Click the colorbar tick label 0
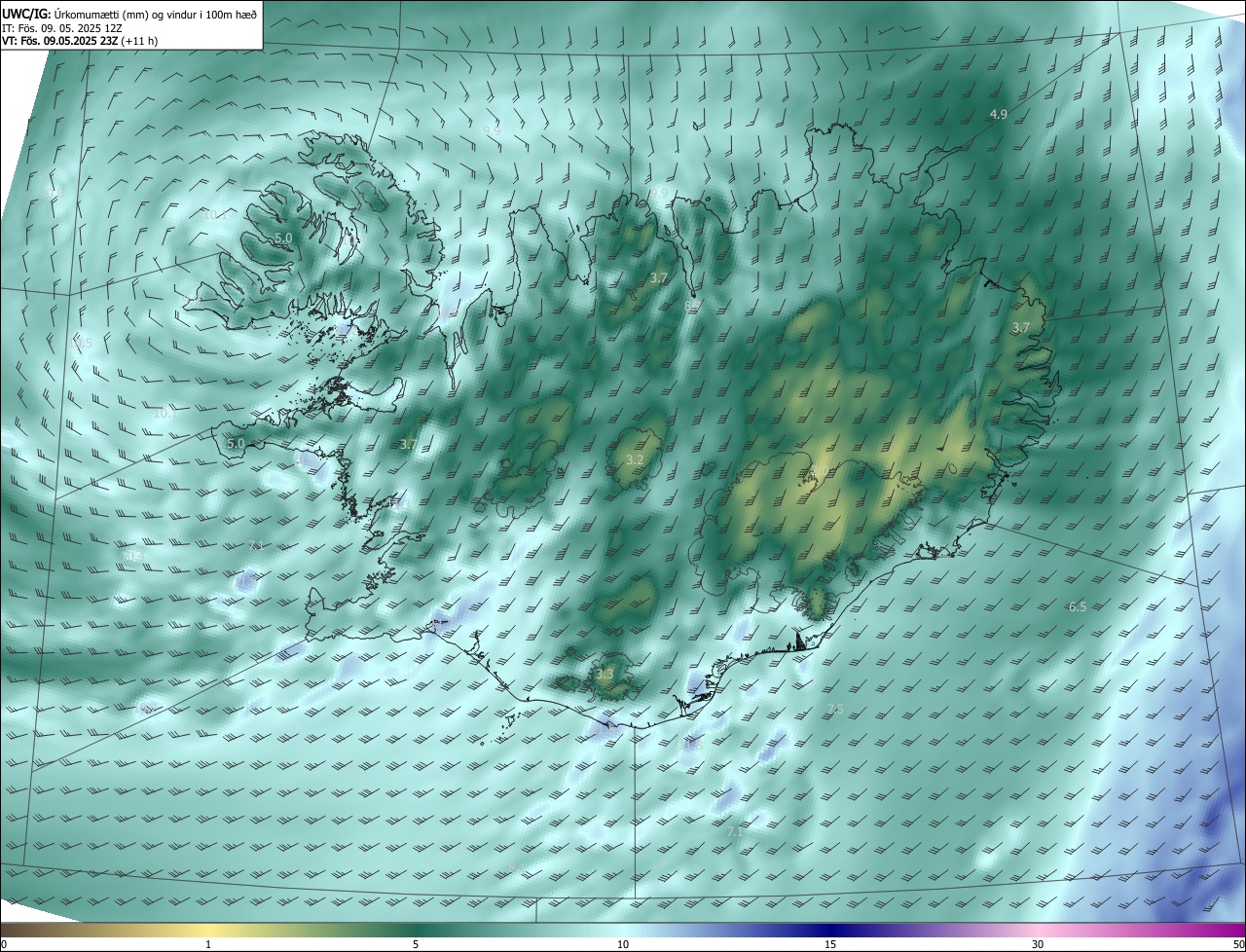This screenshot has width=1246, height=952. click(x=3, y=944)
